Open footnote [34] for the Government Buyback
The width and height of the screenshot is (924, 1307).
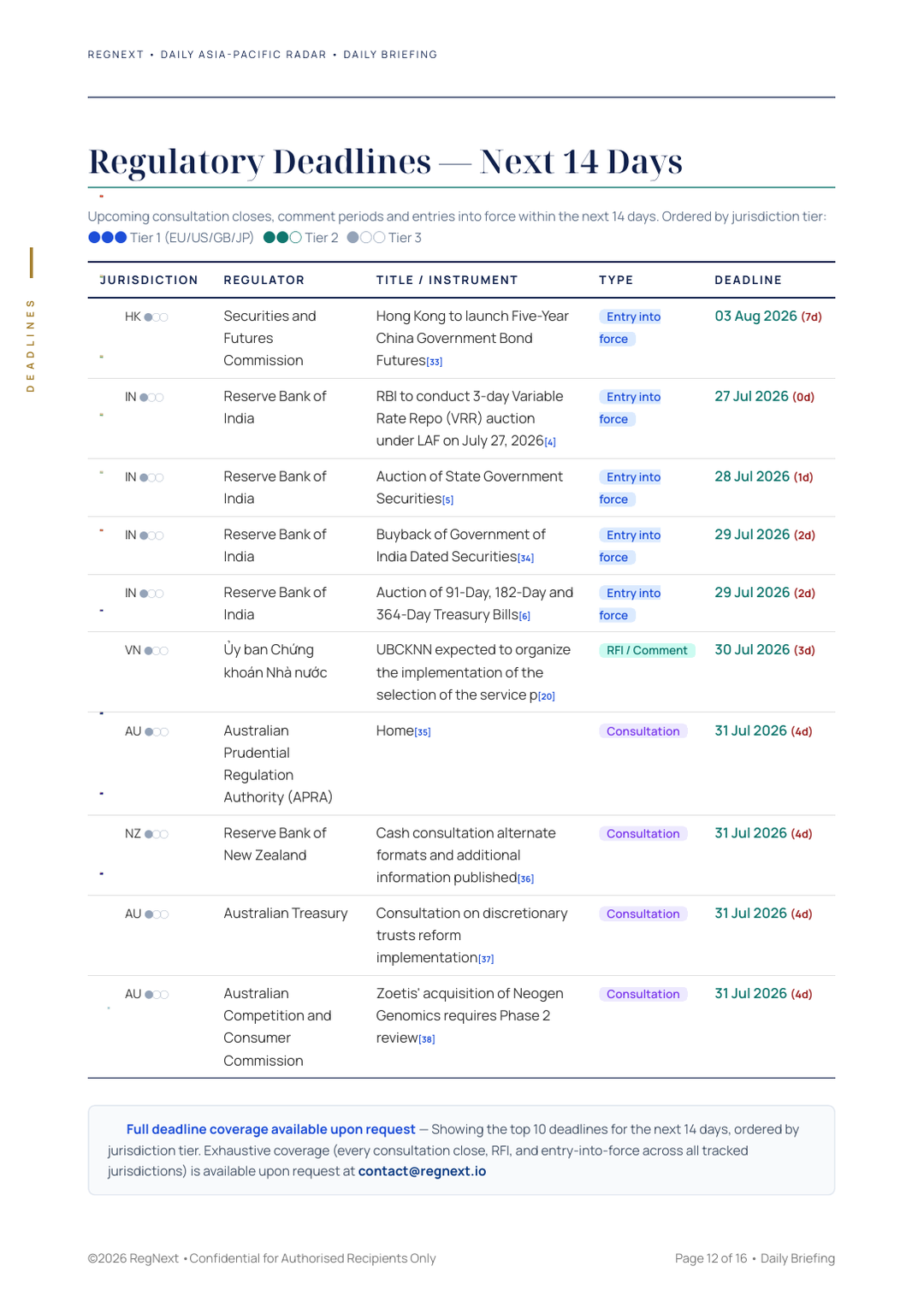[525, 559]
